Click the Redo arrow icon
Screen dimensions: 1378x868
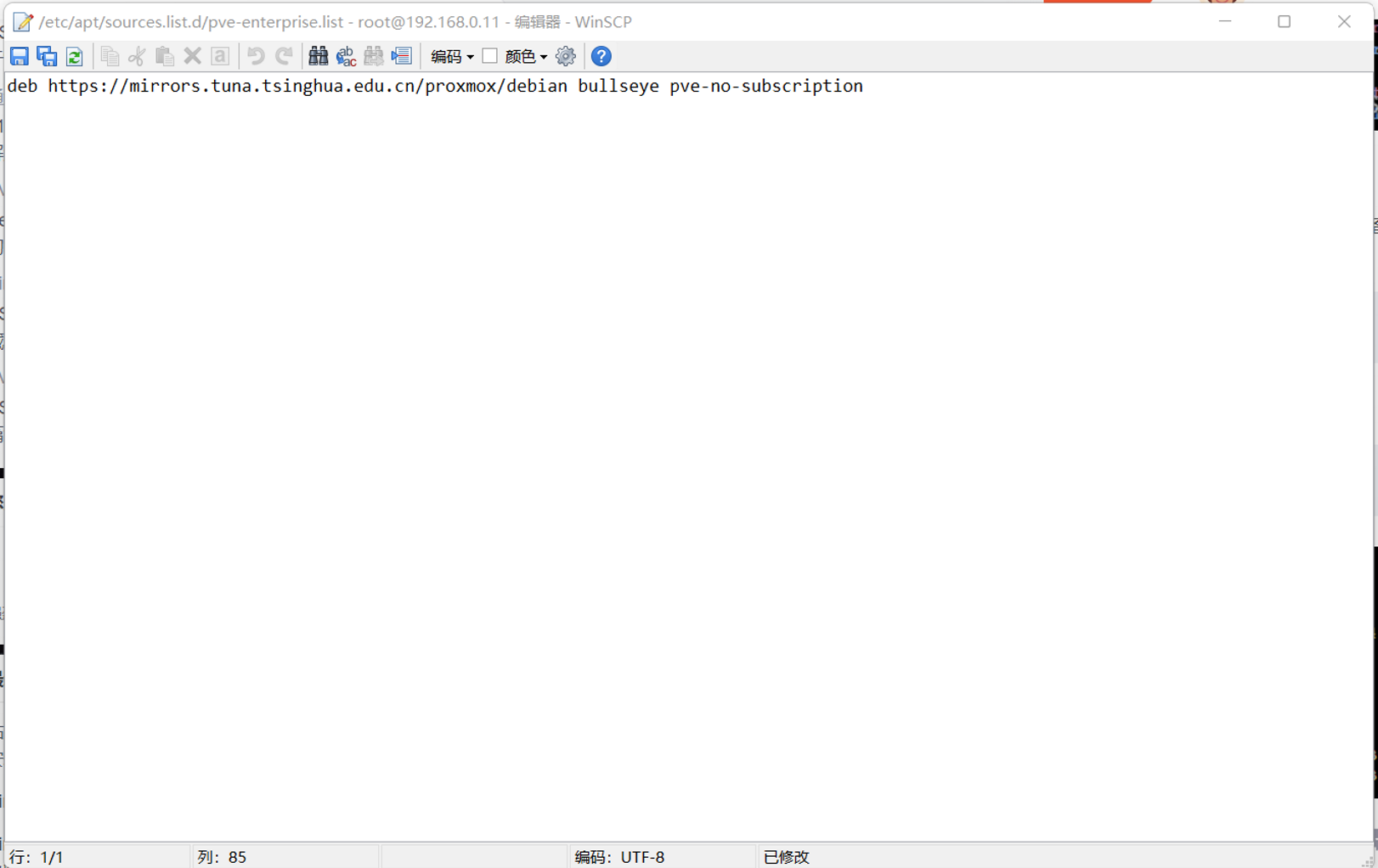pyautogui.click(x=284, y=56)
